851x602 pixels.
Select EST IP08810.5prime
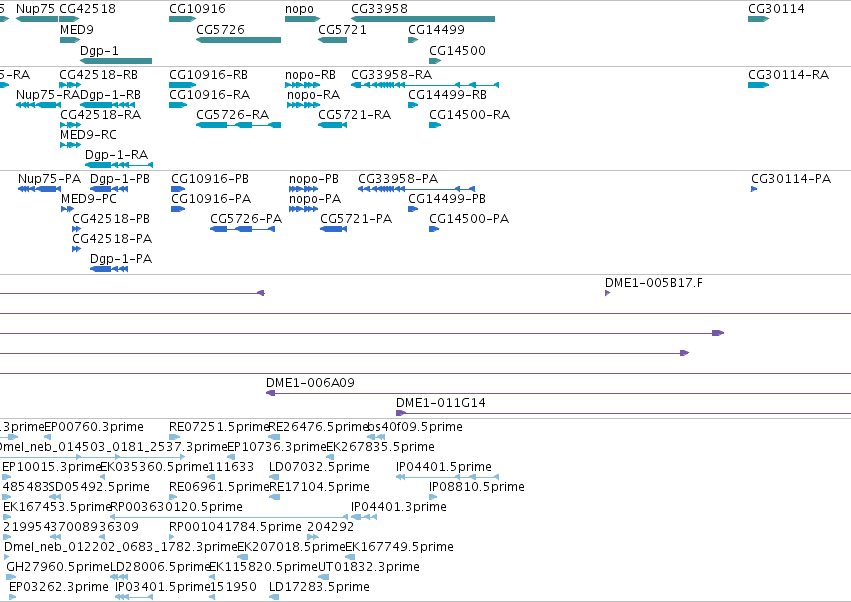coord(477,487)
